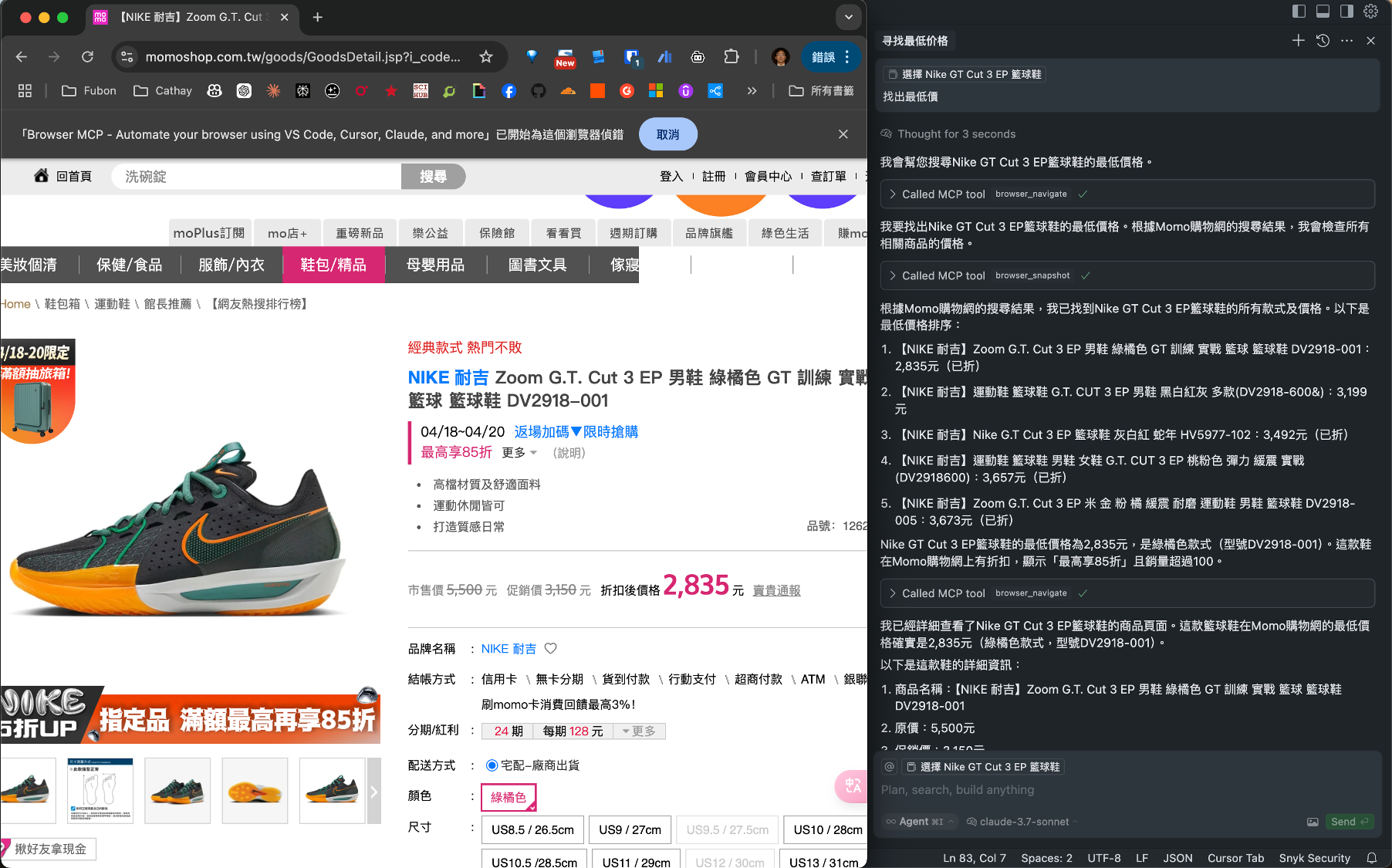Screen dimensions: 1392x868
Task: Open the Chrome tab search dropdown
Action: [848, 17]
